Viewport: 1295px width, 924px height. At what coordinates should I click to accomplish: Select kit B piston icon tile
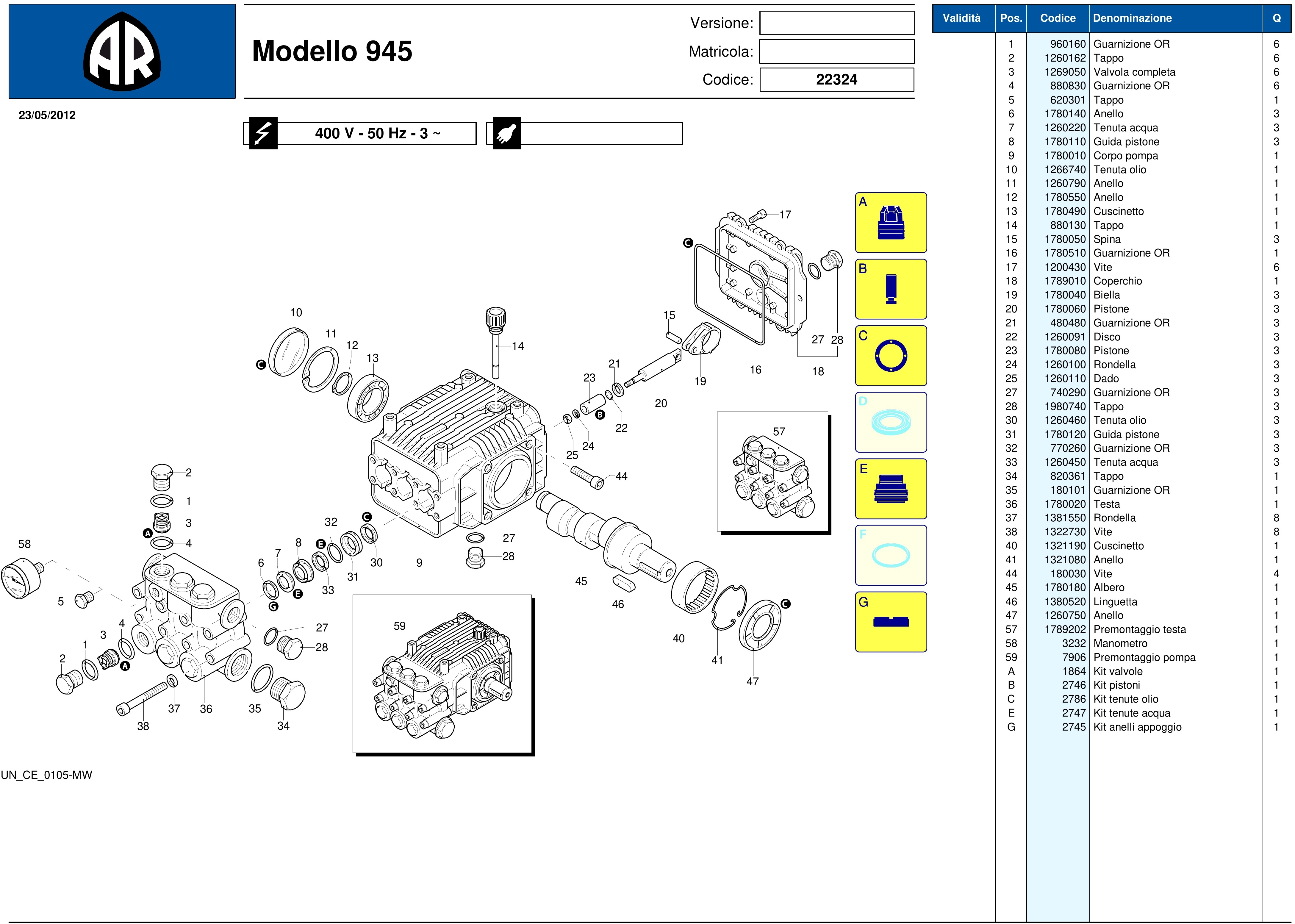point(890,289)
